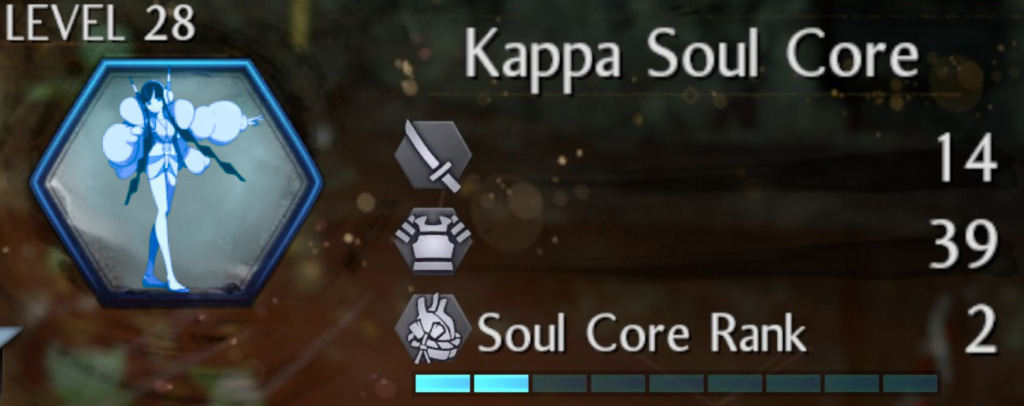
Task: Click the third empty rank progress segment
Action: (560, 383)
